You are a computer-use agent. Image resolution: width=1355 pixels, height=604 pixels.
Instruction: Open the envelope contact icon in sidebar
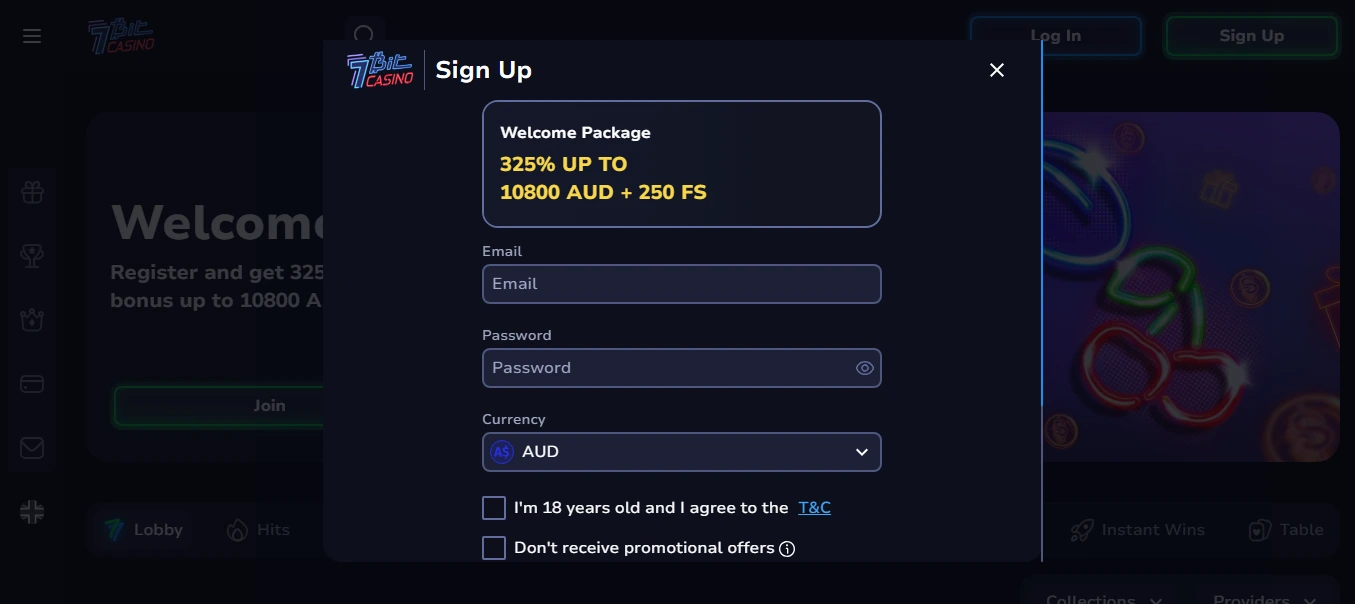32,448
